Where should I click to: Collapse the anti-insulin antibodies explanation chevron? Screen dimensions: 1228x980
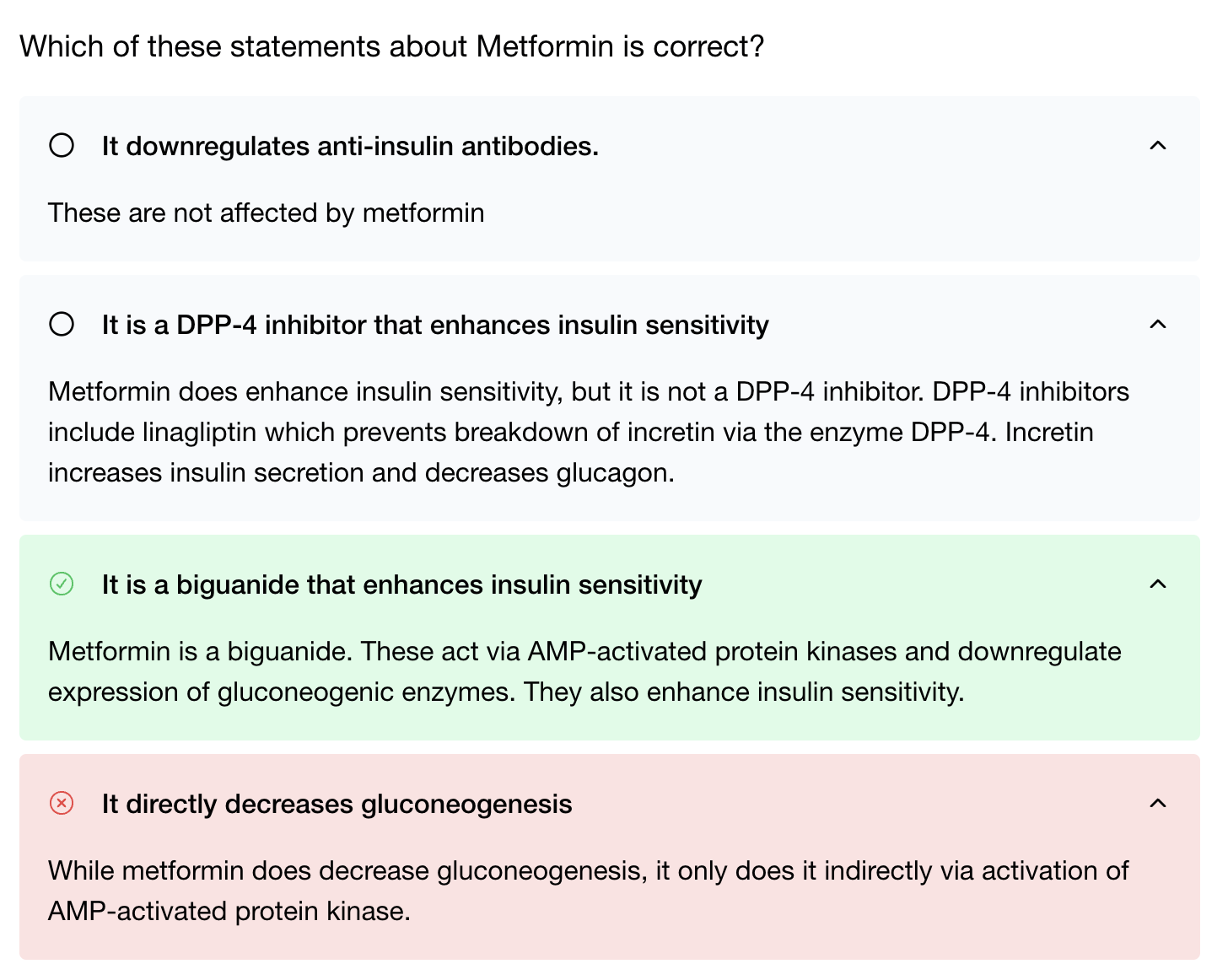(1158, 146)
